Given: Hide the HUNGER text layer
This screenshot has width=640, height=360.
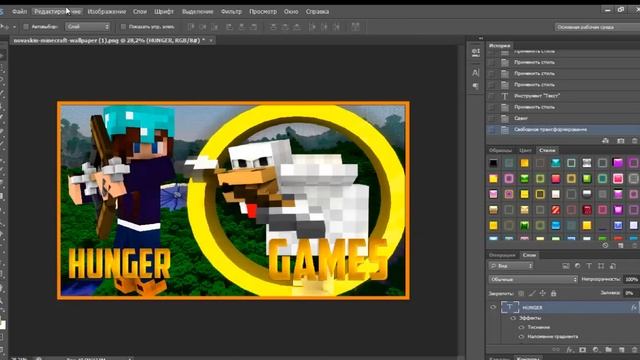Looking at the screenshot, I should click(x=493, y=307).
